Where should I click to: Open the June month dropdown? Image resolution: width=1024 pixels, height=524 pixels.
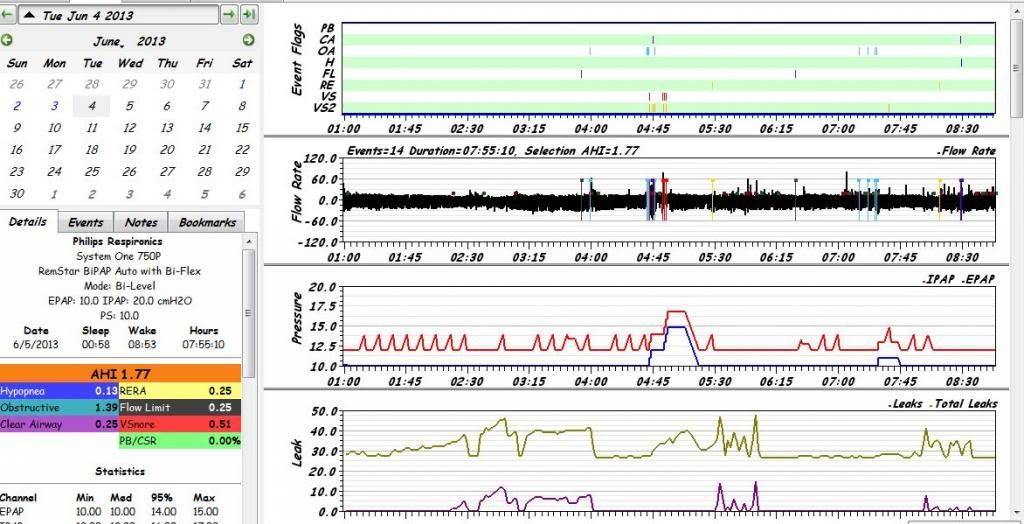click(110, 41)
